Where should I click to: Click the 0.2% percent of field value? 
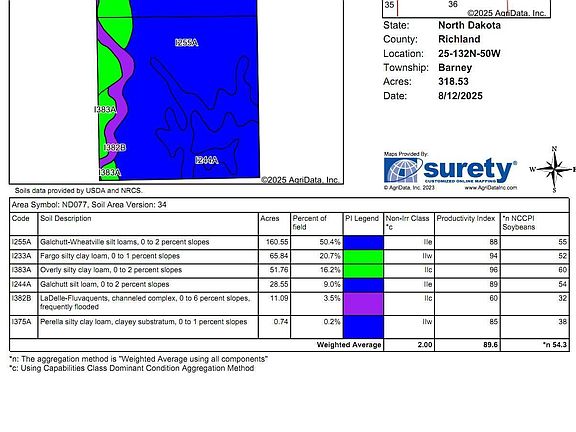tap(332, 322)
